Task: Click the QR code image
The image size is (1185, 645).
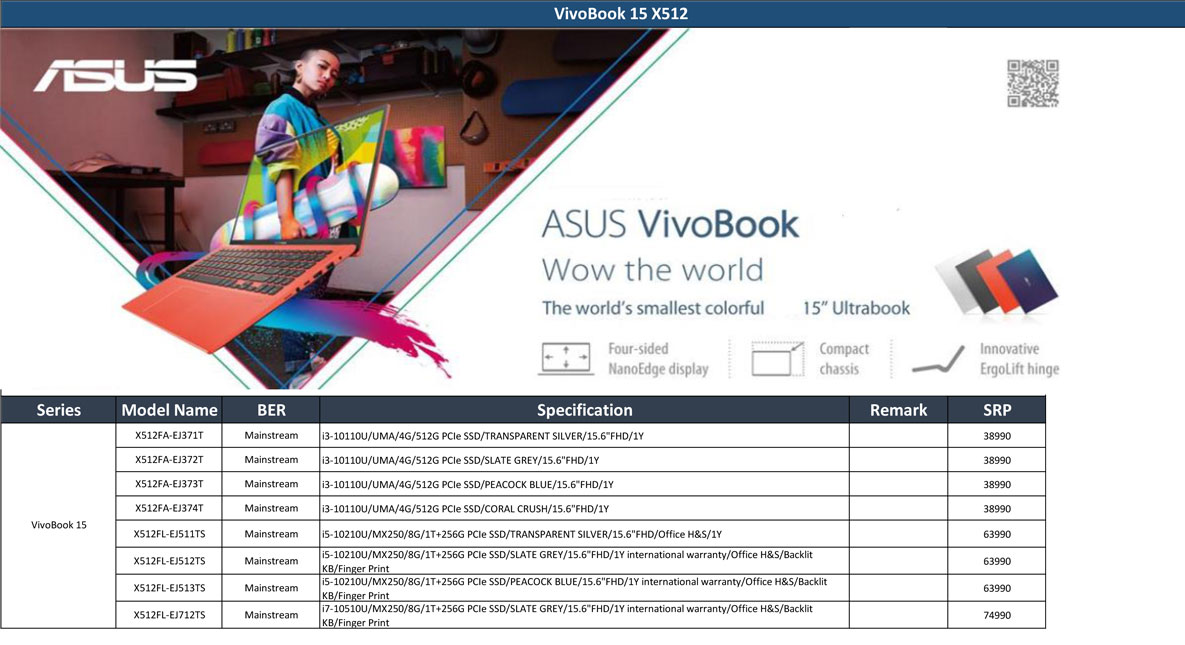Action: coord(1032,83)
